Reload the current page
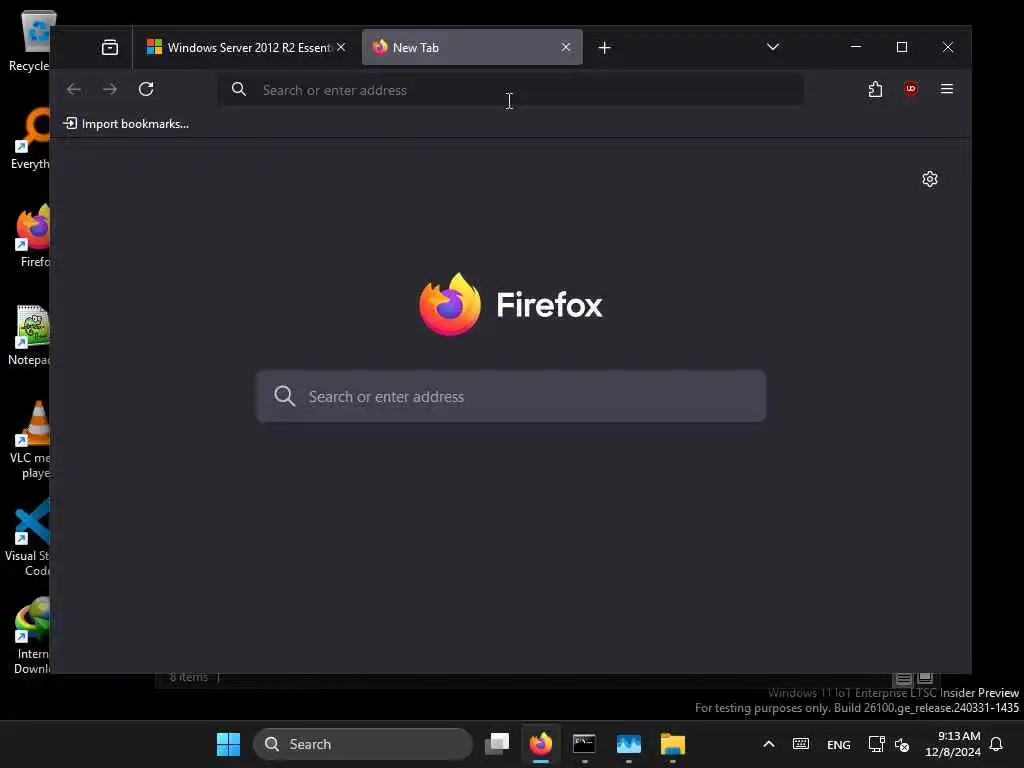Viewport: 1024px width, 768px height. click(x=146, y=89)
